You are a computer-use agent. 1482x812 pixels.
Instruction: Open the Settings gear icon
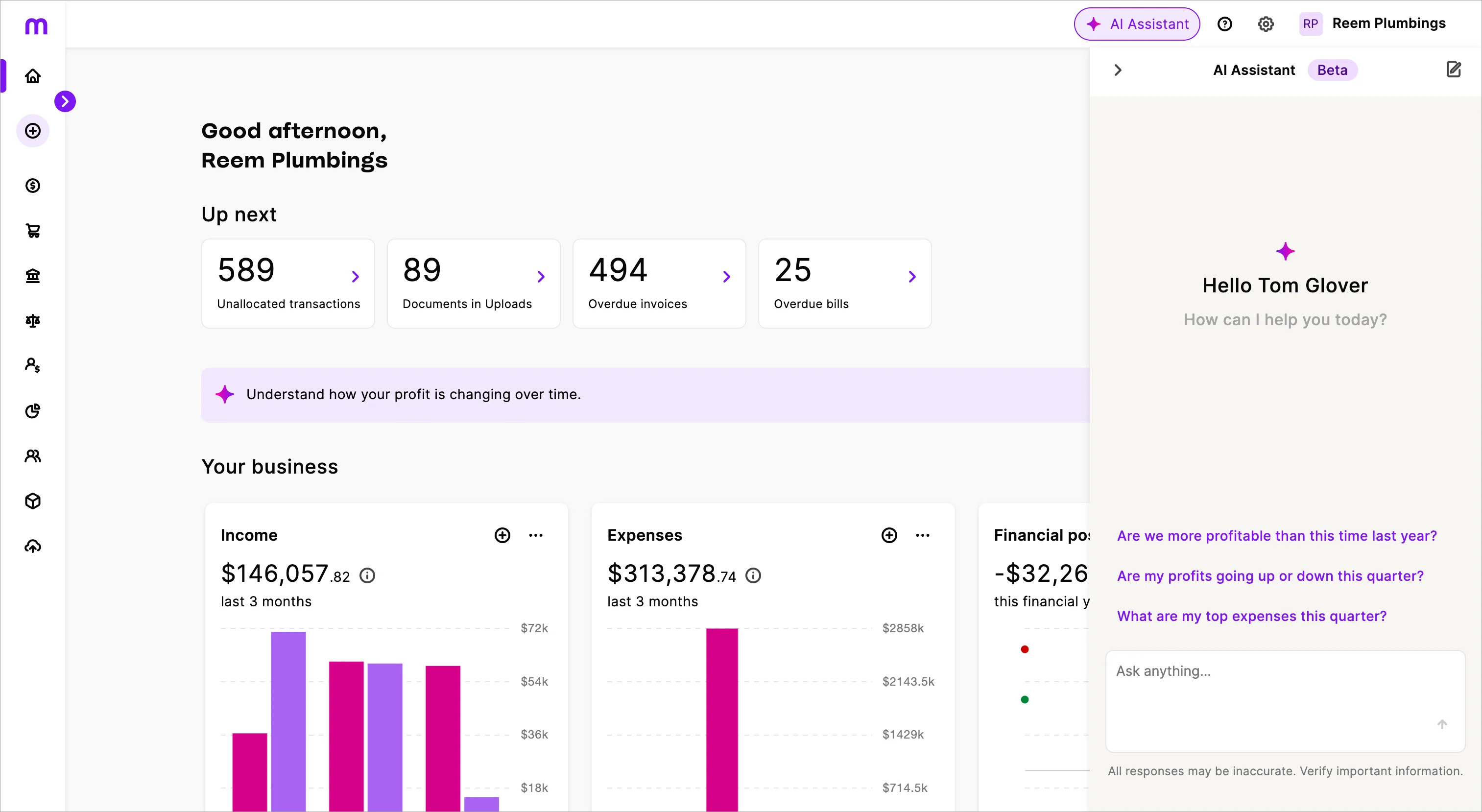pyautogui.click(x=1266, y=24)
